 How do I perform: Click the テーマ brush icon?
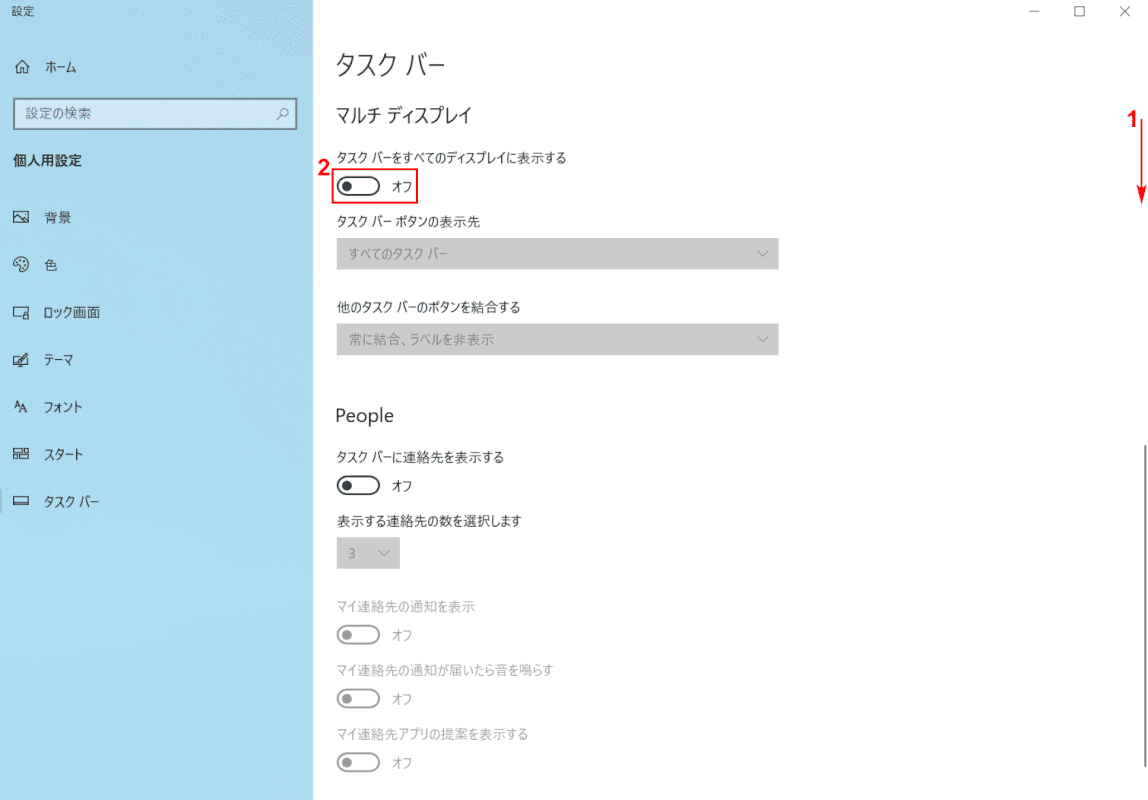tap(21, 359)
